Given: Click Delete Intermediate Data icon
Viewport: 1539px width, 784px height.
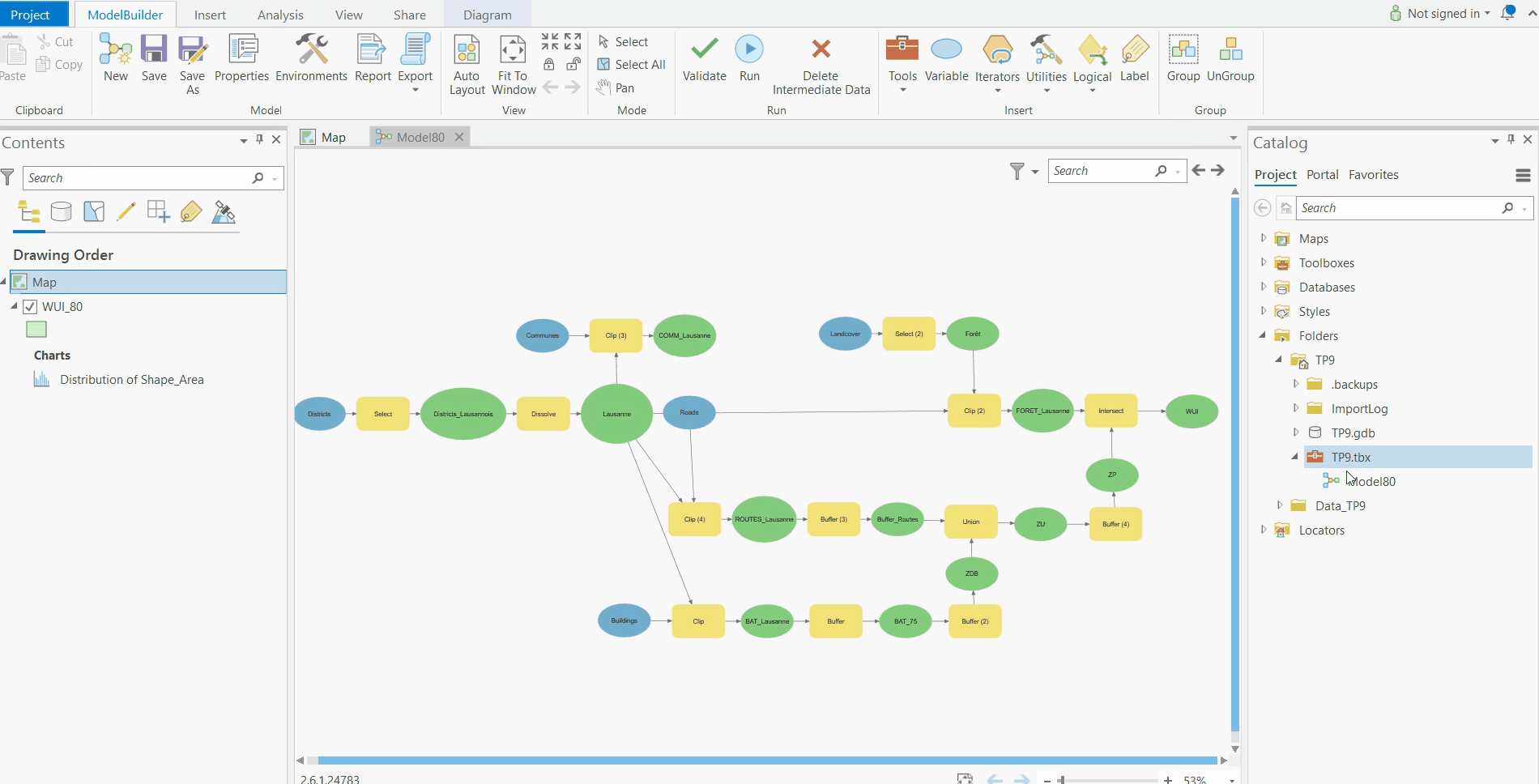Looking at the screenshot, I should click(x=821, y=50).
